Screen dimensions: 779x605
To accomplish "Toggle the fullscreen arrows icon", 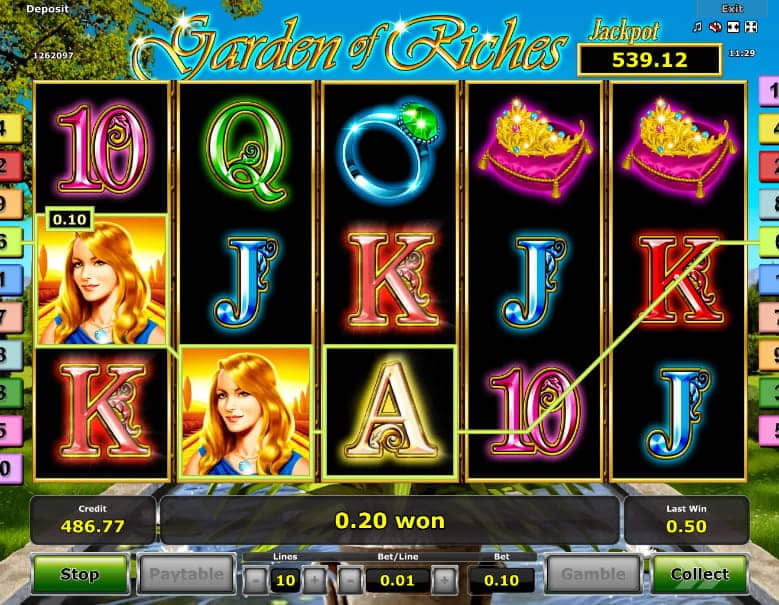I will click(751, 27).
